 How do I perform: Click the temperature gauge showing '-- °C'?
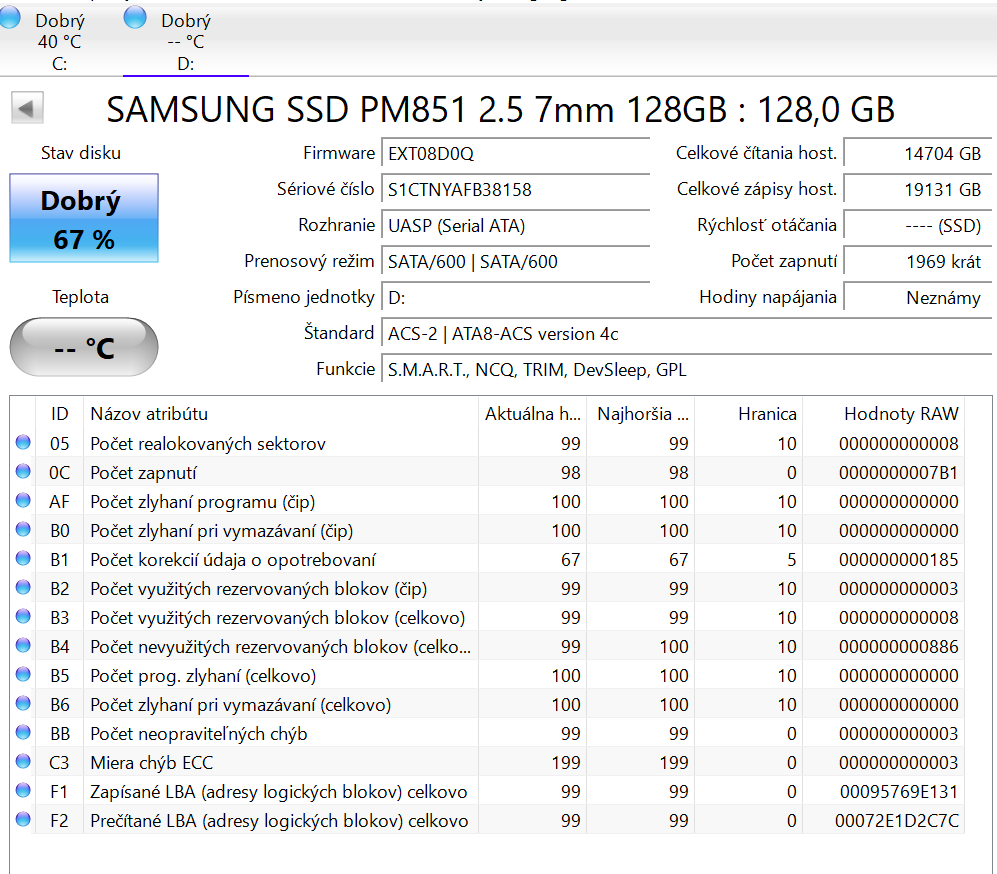(x=83, y=346)
